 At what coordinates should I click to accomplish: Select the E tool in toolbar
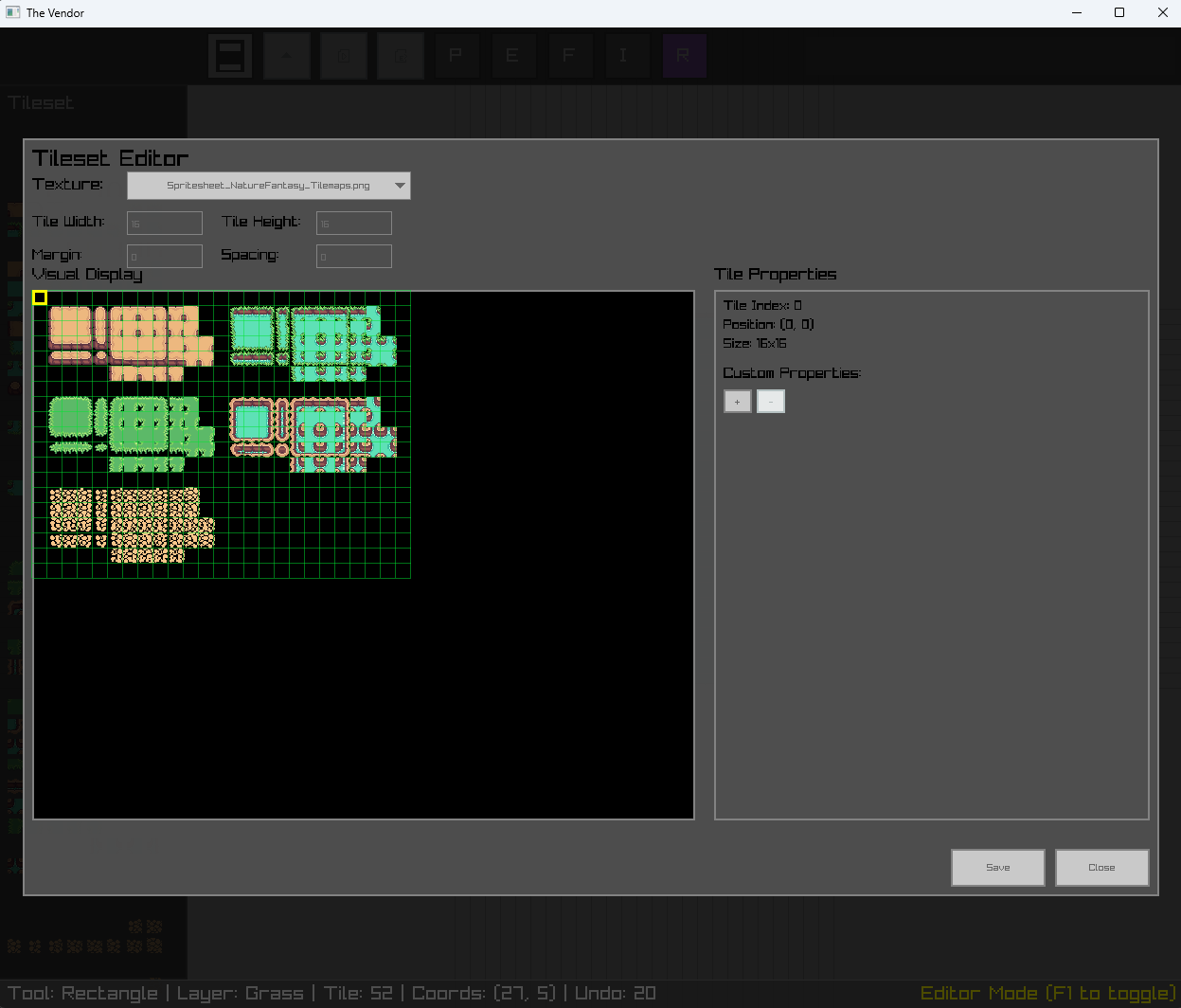click(x=512, y=56)
